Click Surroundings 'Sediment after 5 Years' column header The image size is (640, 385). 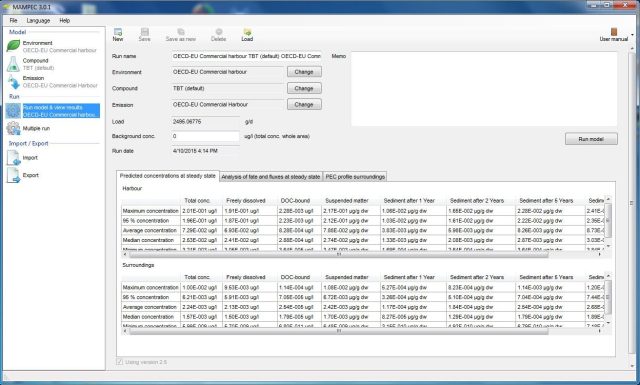click(x=550, y=277)
